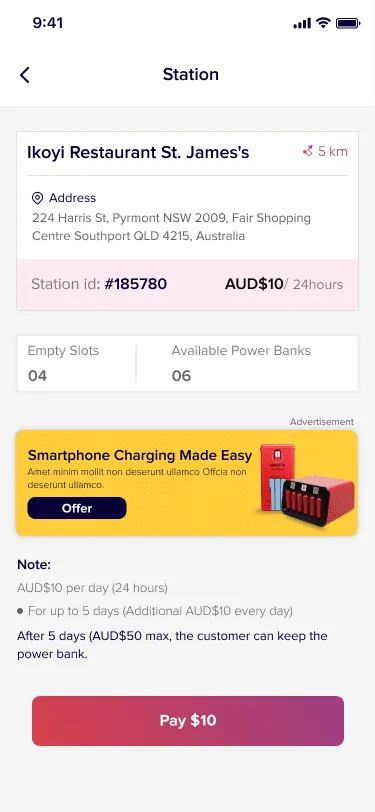
Task: Tap the 9:41 clock in status bar
Action: tap(48, 23)
